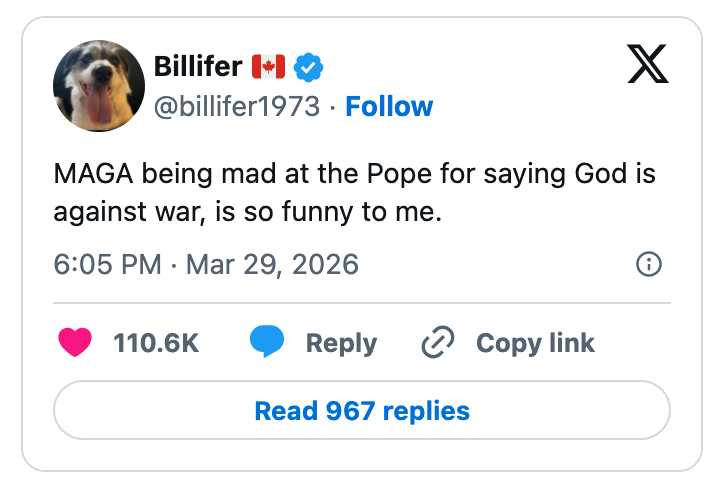
Task: Click the X logo icon
Action: click(647, 66)
